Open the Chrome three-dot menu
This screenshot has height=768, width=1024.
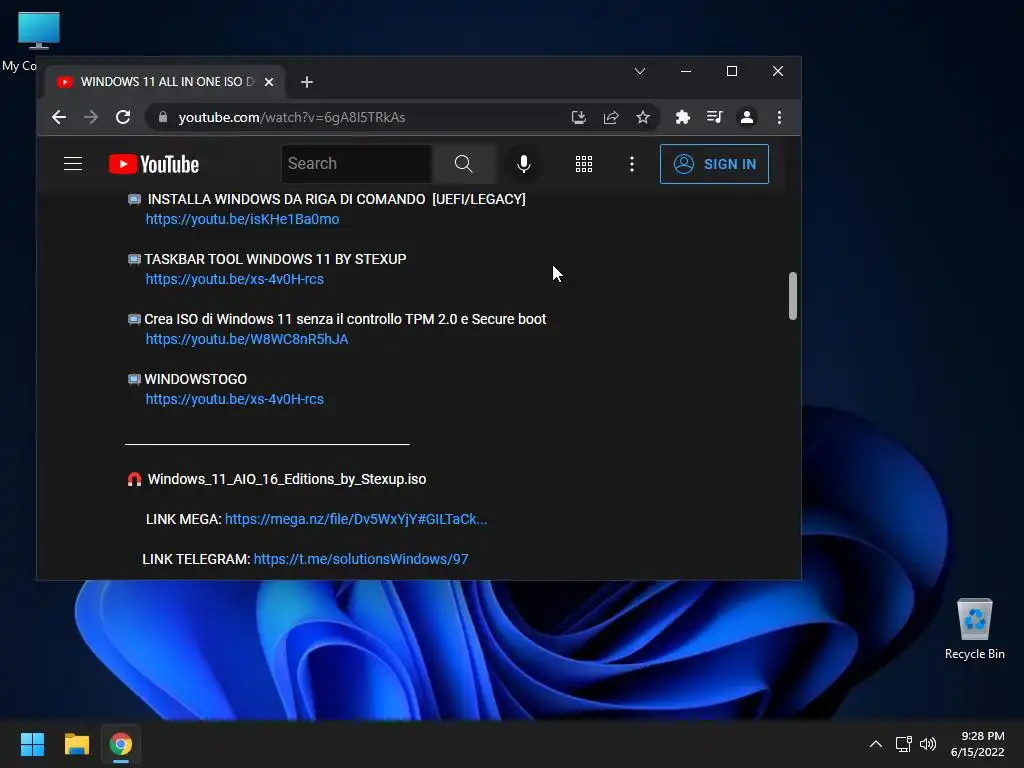[x=779, y=117]
